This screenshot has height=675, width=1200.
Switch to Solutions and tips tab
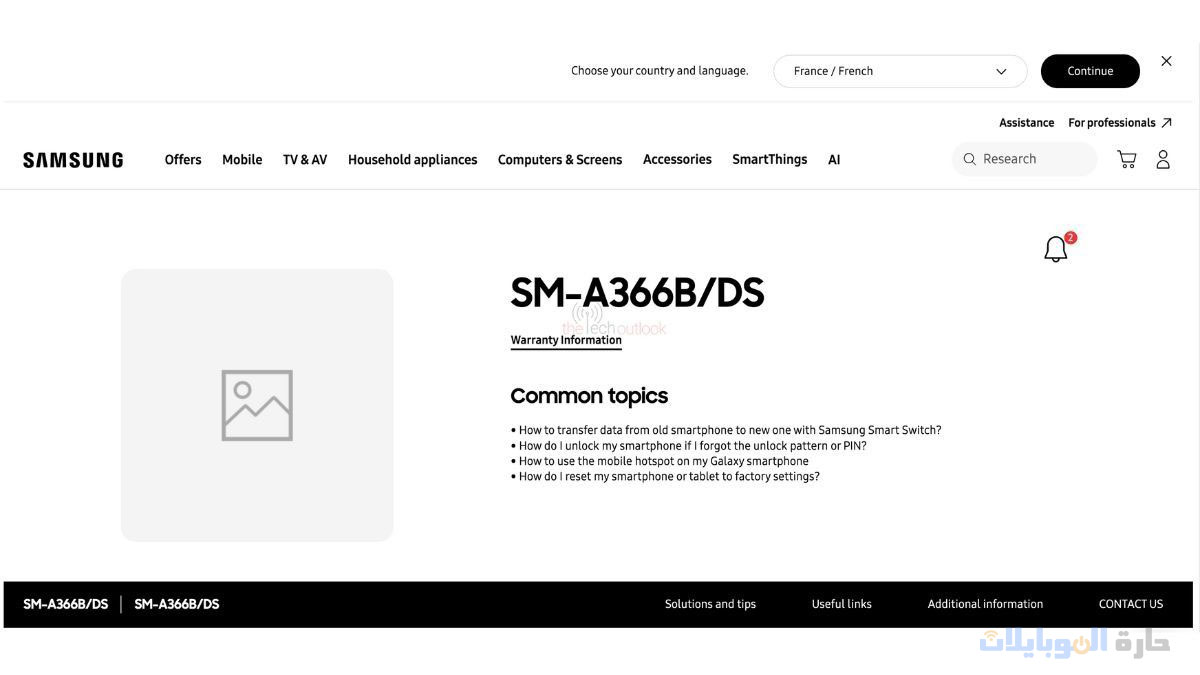click(x=710, y=604)
